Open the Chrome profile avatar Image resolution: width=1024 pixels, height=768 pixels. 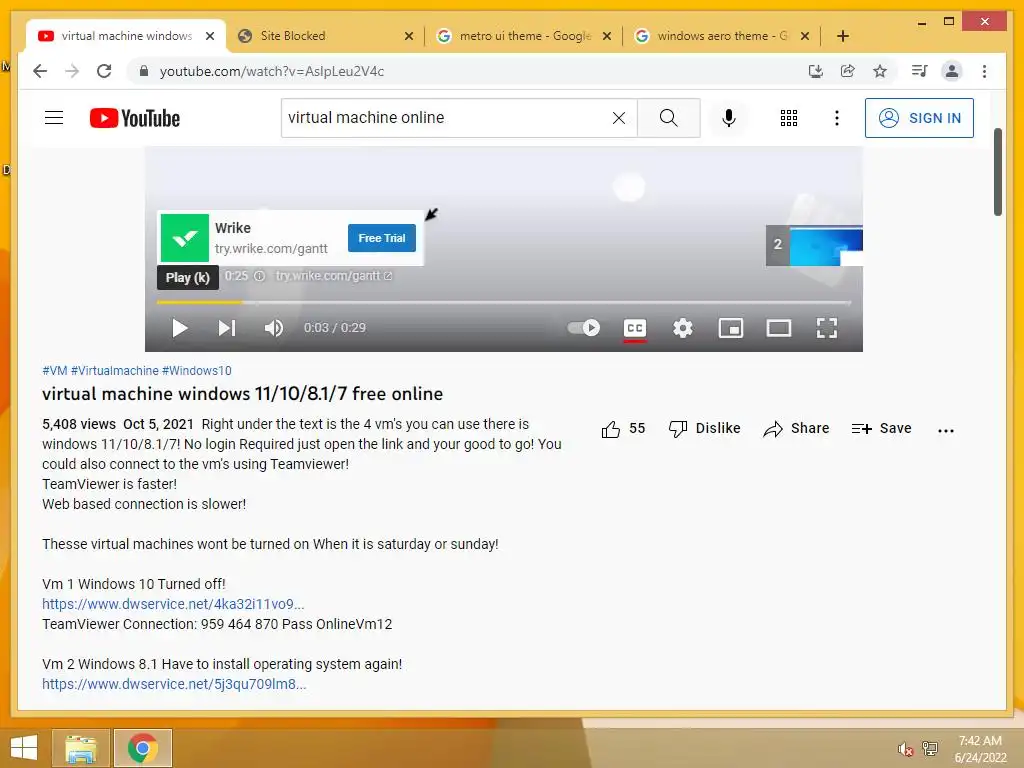(x=952, y=71)
